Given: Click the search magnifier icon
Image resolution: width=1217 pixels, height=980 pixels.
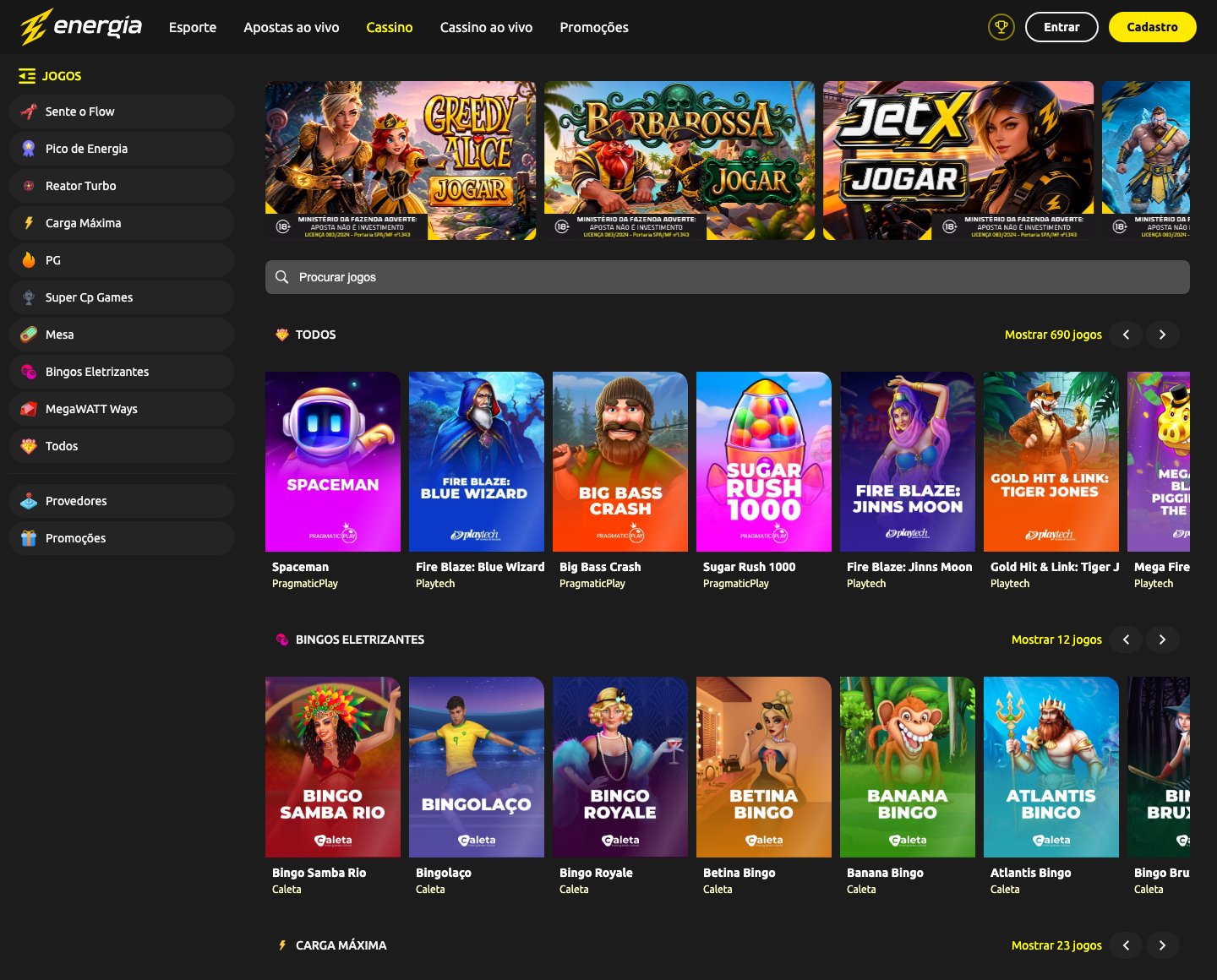Looking at the screenshot, I should (282, 277).
